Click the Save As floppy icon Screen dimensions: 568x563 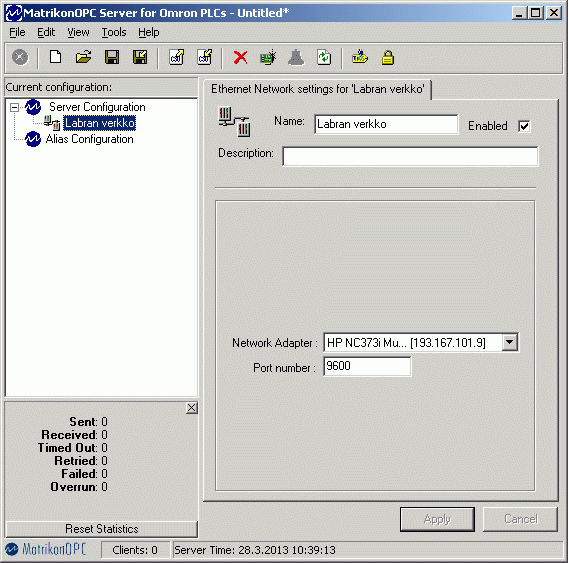point(140,58)
